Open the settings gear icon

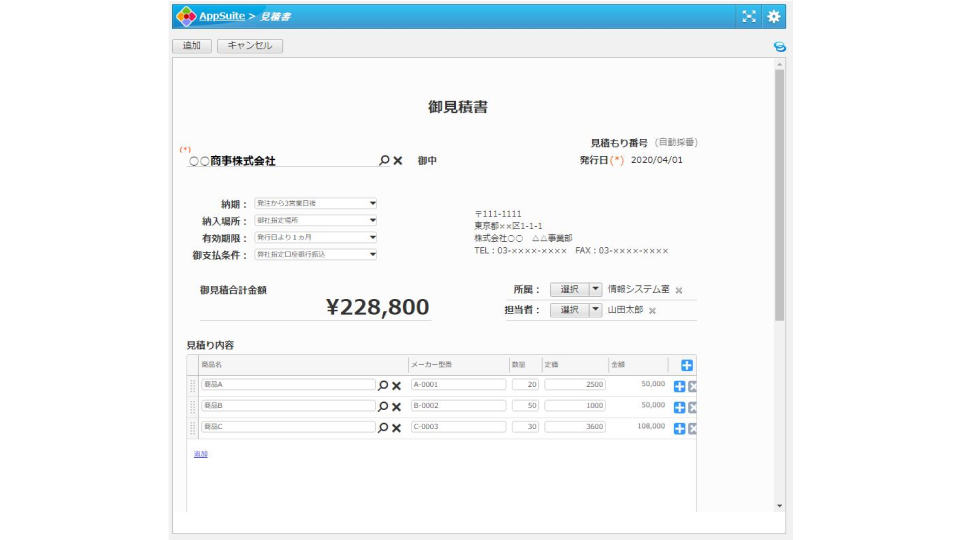pyautogui.click(x=774, y=17)
